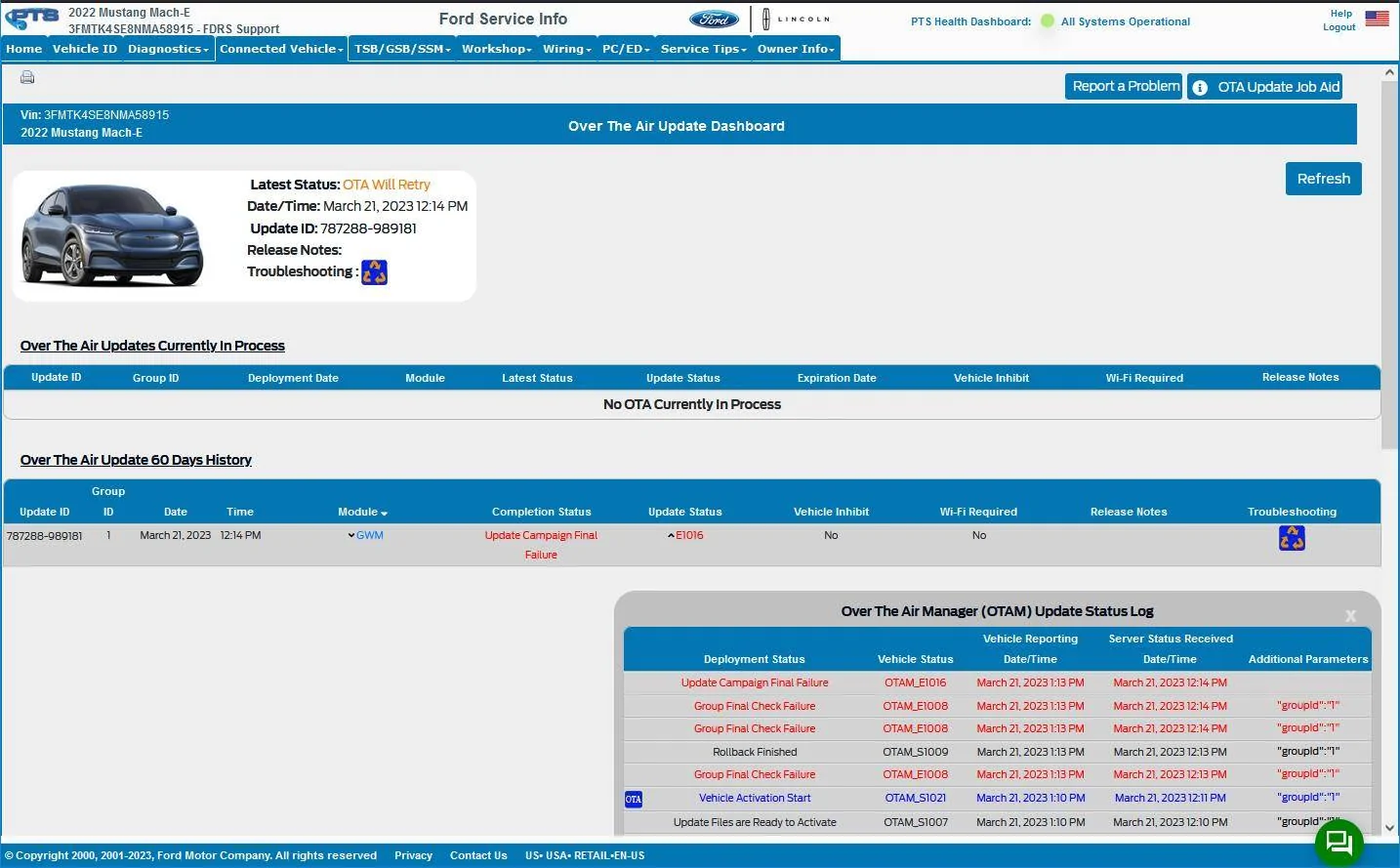Click the OTA badge on Vehicle Activation Start row

click(634, 799)
